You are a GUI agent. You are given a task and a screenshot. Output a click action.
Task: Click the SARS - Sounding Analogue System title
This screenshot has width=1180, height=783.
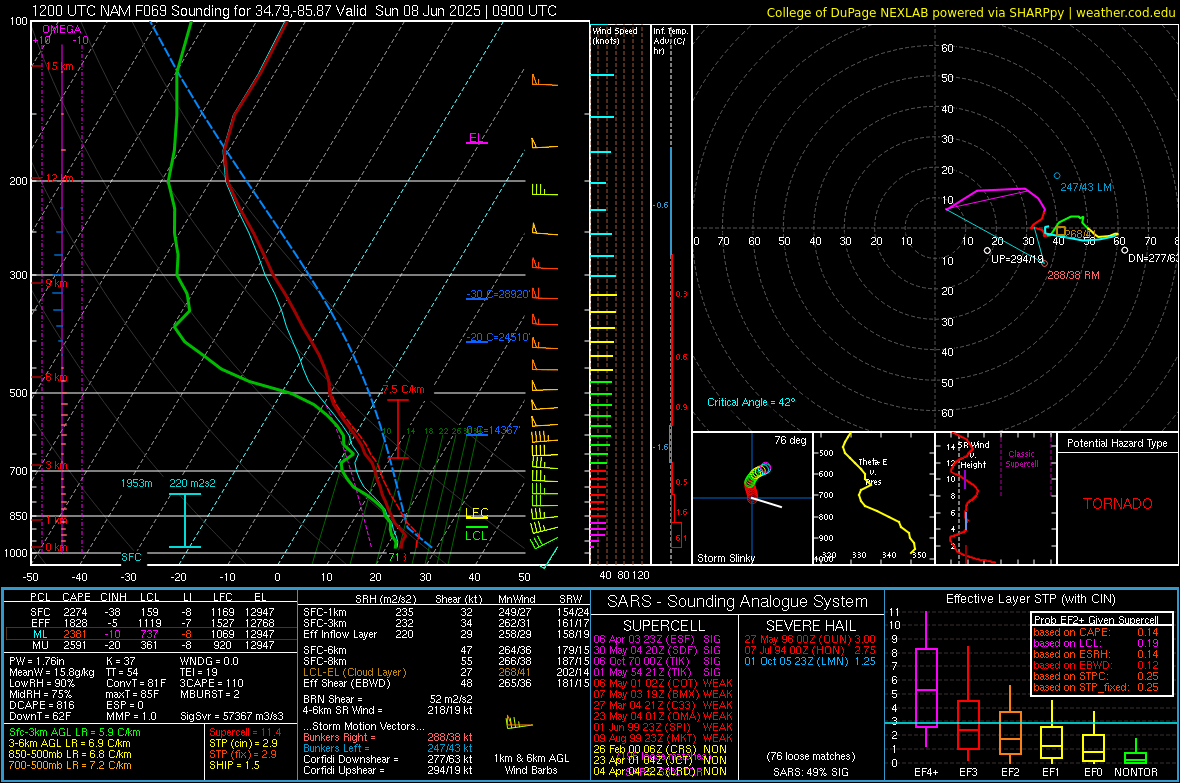[737, 602]
